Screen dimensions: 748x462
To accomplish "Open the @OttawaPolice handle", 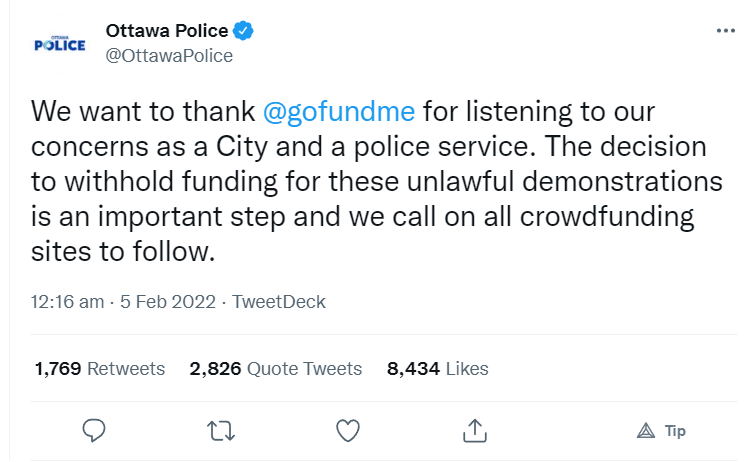I will coord(169,56).
